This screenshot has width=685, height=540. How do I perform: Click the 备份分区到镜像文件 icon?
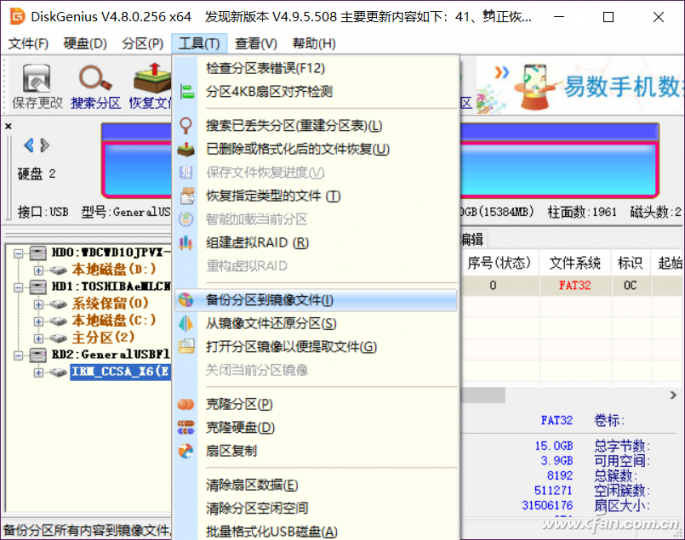pos(186,300)
